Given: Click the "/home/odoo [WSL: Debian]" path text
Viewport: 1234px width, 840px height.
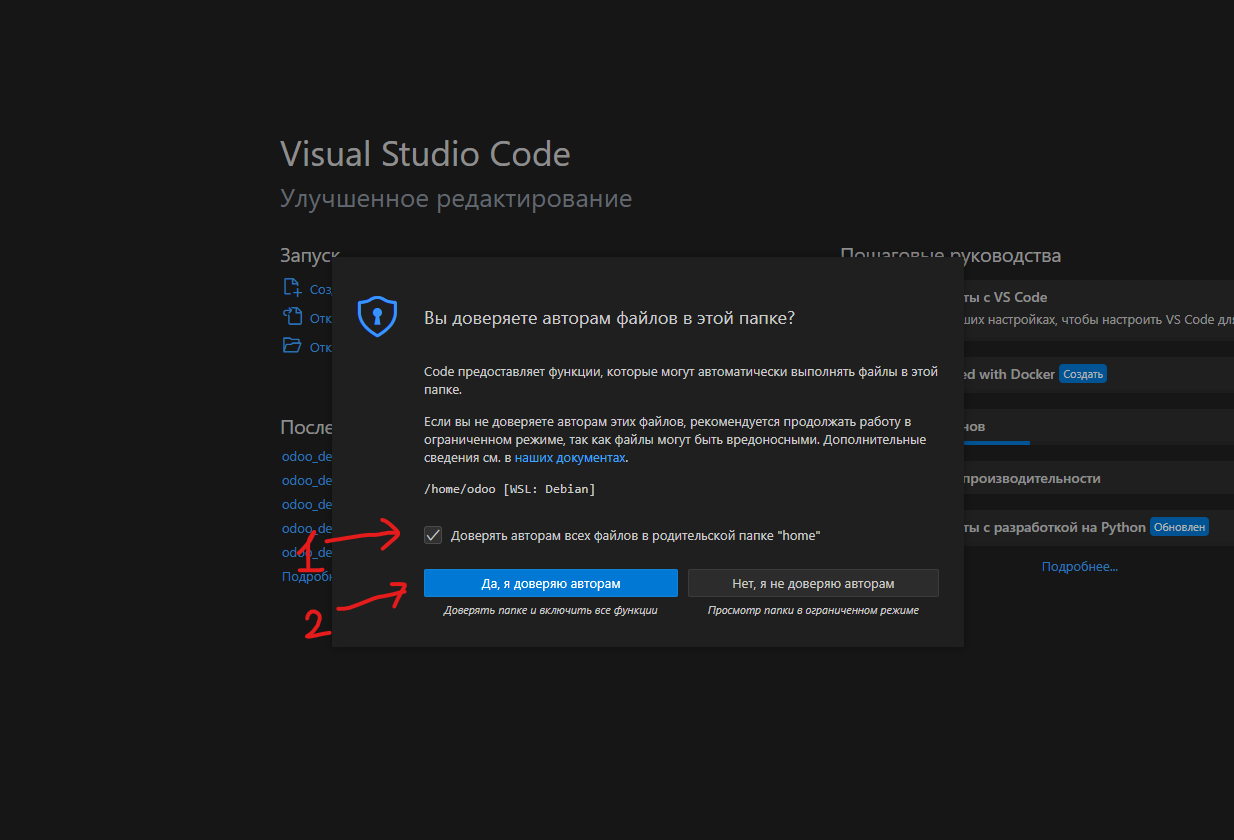Looking at the screenshot, I should [x=510, y=489].
